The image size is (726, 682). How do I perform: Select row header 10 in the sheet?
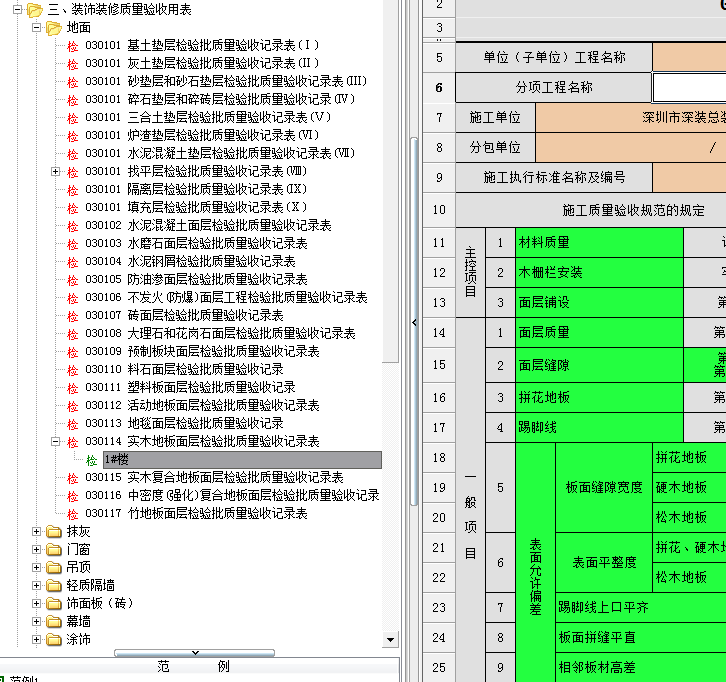(x=439, y=210)
